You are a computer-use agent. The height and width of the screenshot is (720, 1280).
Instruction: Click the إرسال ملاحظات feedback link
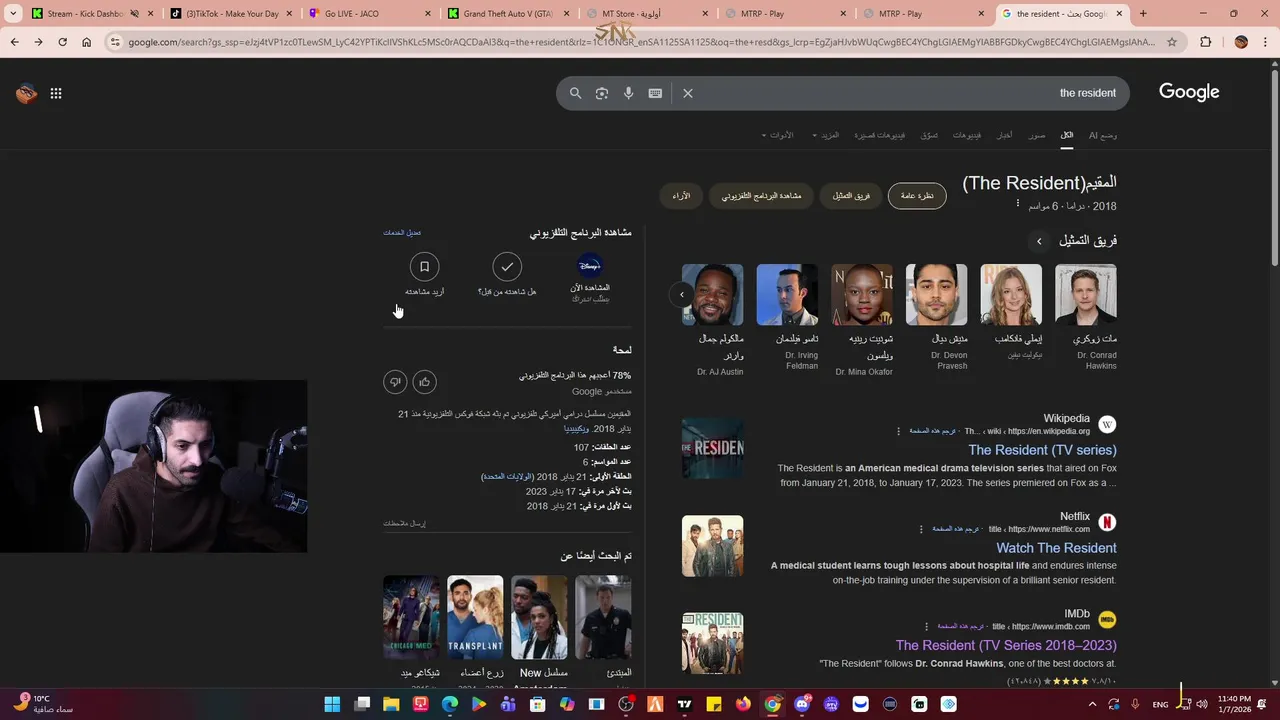(404, 524)
